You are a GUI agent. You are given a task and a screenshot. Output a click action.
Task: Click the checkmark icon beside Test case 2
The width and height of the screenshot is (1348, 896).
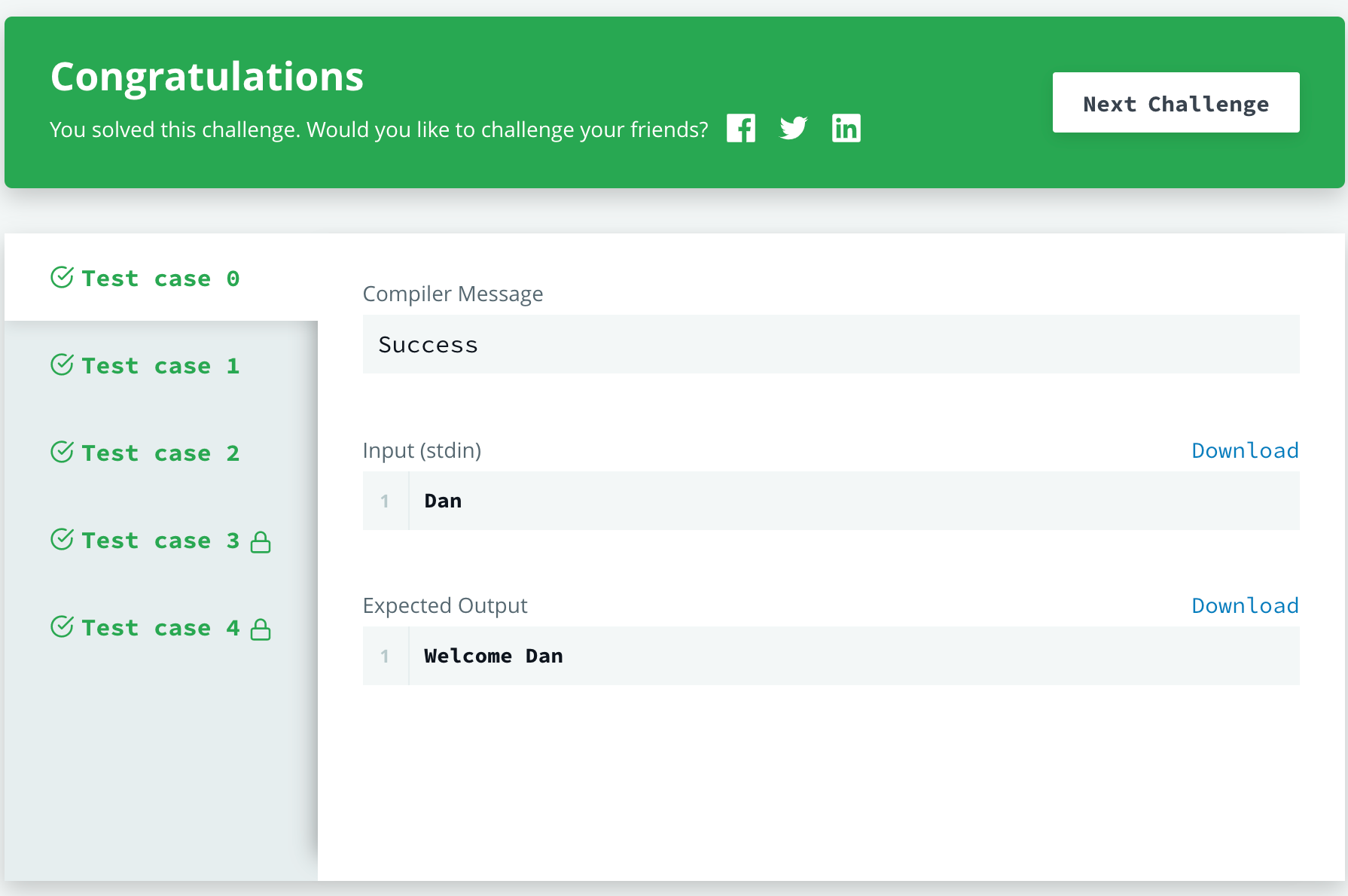coord(62,453)
